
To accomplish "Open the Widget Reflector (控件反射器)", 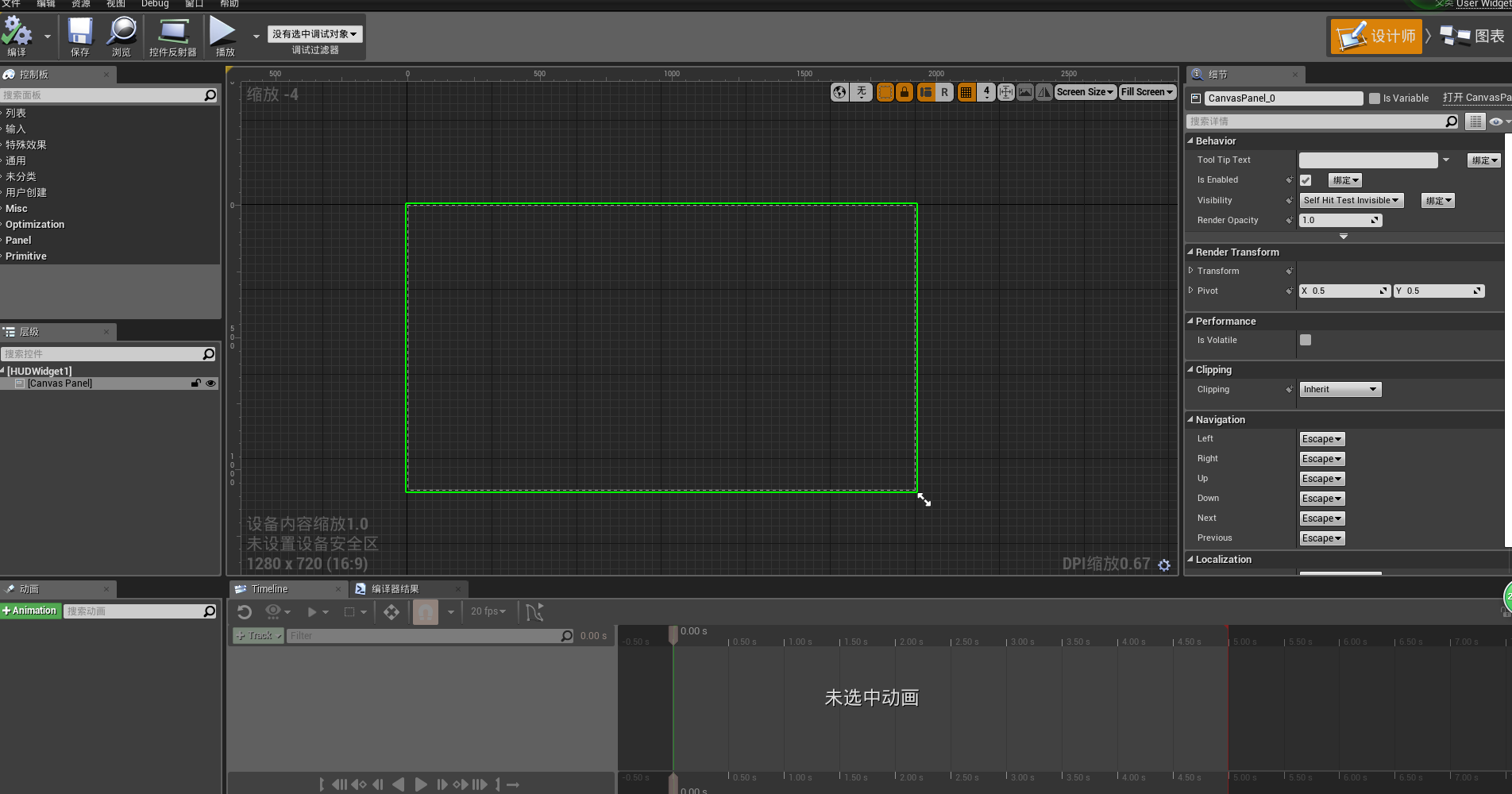I will tap(175, 36).
